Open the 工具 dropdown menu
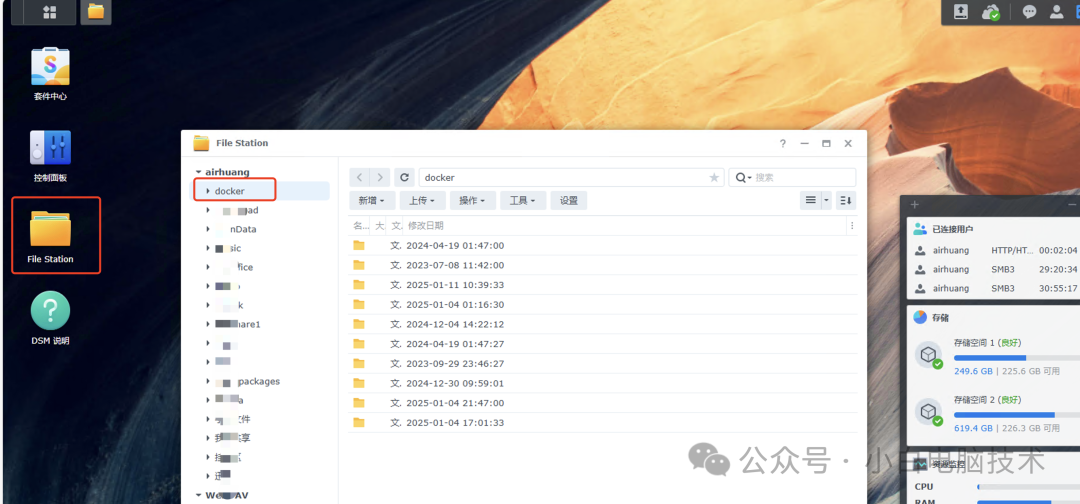Viewport: 1080px width, 504px height. pos(523,200)
